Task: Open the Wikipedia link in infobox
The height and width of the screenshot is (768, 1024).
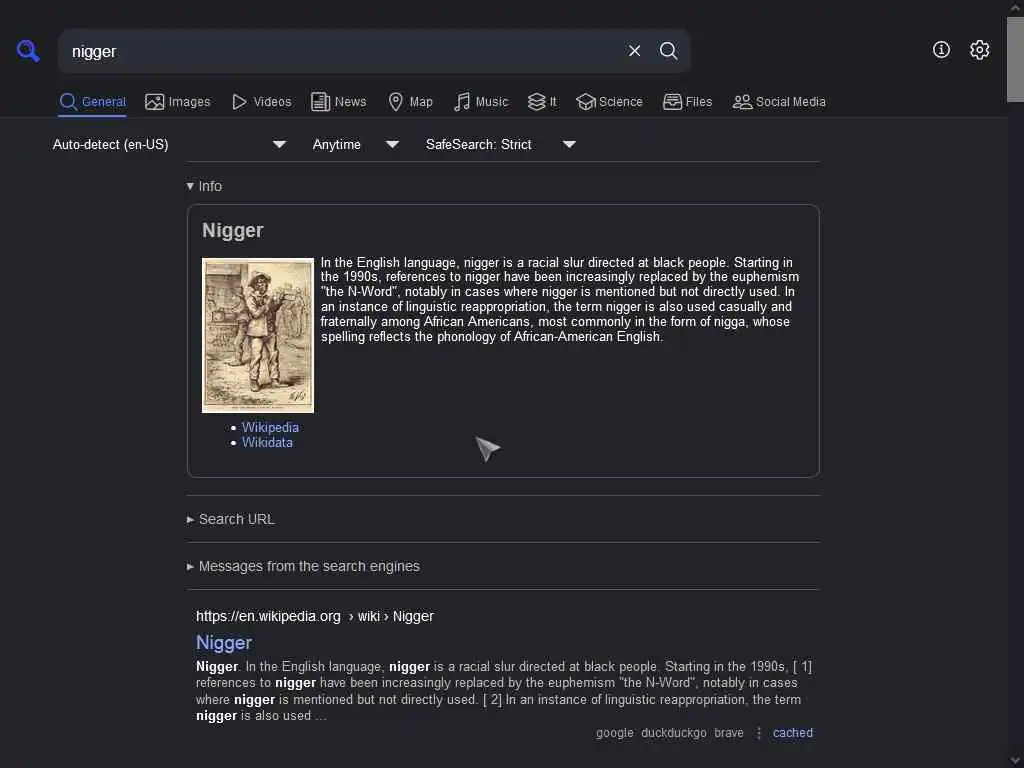Action: point(270,427)
